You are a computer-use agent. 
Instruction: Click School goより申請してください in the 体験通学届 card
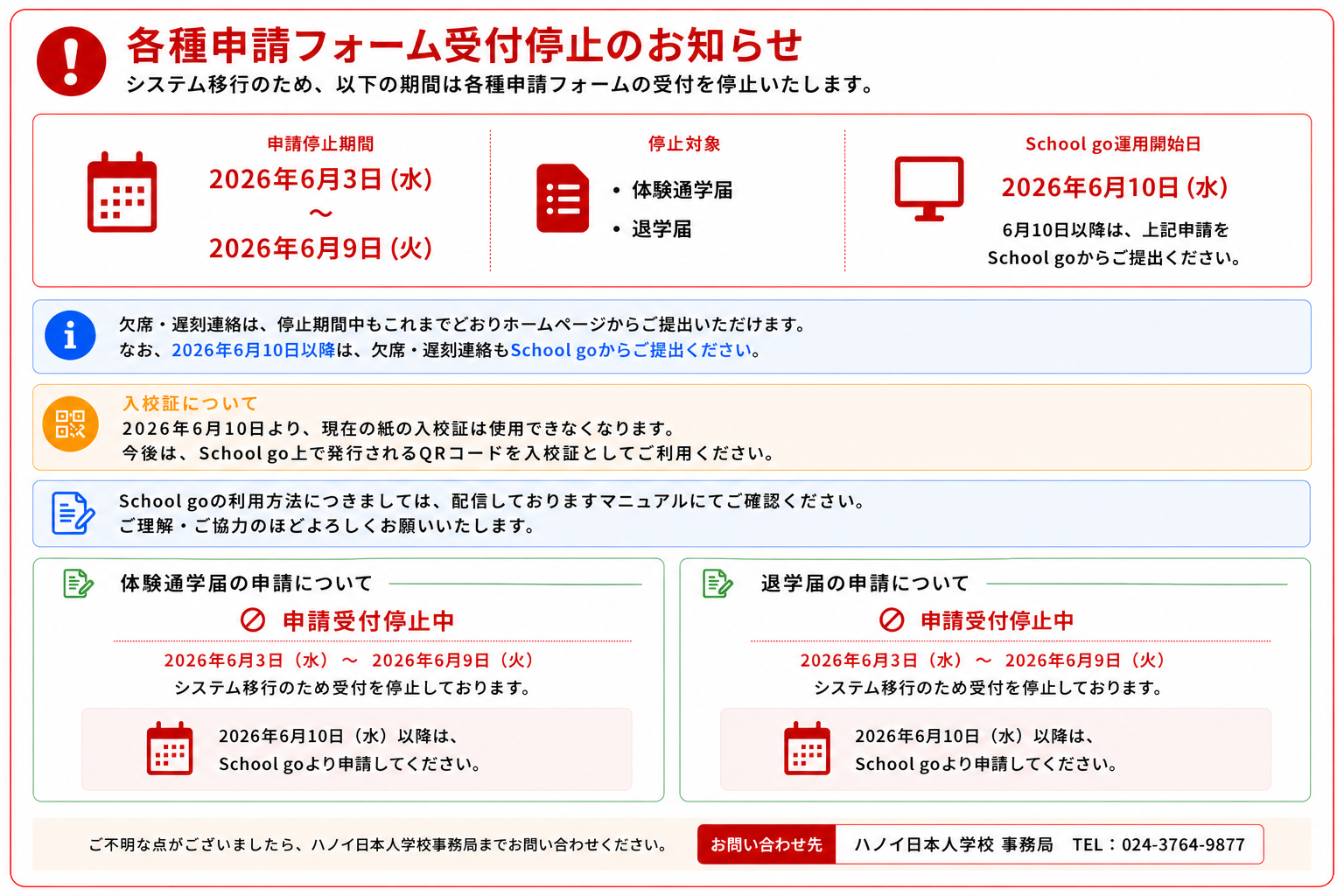point(350,764)
